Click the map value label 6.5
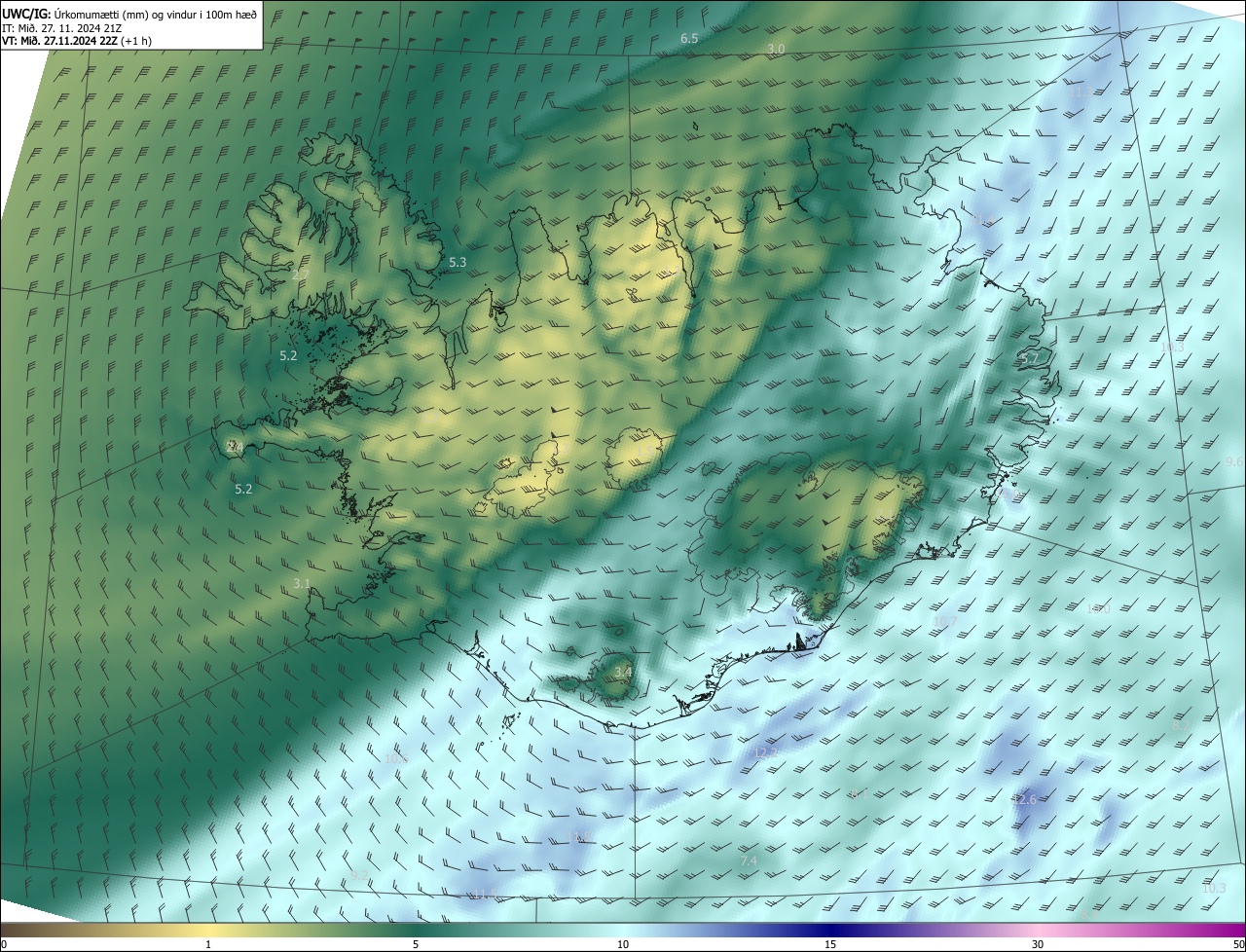 (x=689, y=39)
